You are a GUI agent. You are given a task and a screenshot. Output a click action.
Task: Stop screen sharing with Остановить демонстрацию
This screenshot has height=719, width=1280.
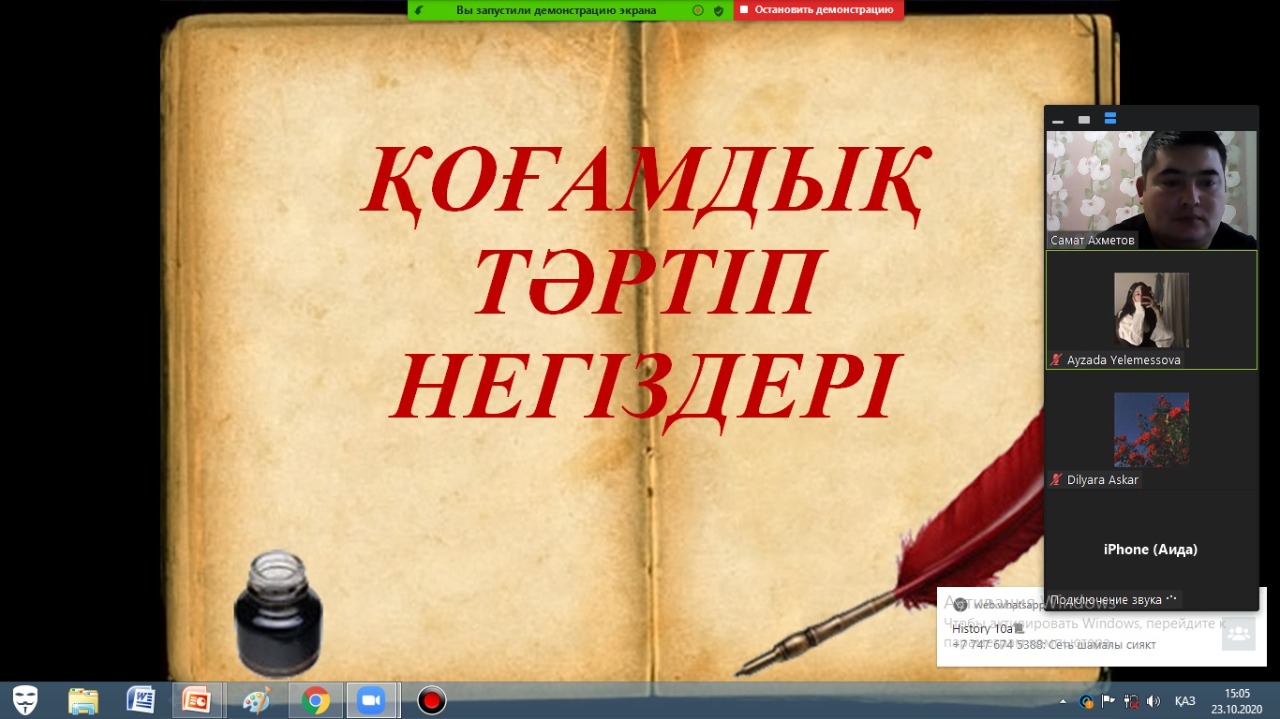click(818, 10)
